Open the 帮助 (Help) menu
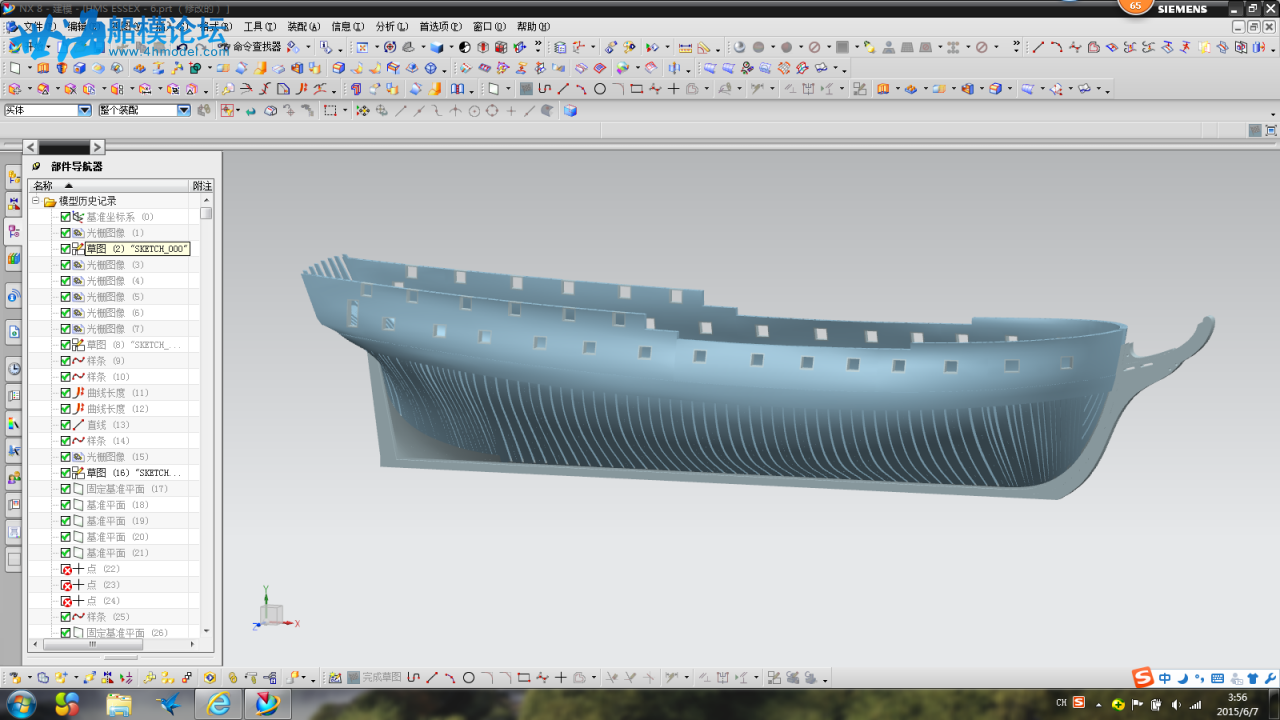 pos(533,27)
